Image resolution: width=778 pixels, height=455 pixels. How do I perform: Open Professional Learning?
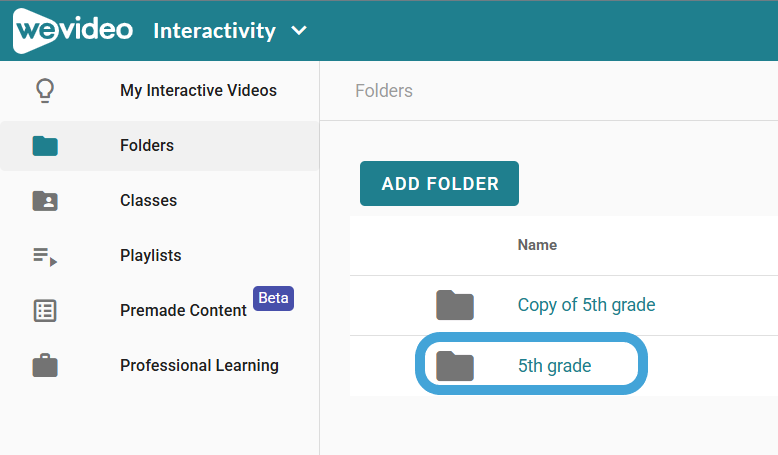coord(199,366)
